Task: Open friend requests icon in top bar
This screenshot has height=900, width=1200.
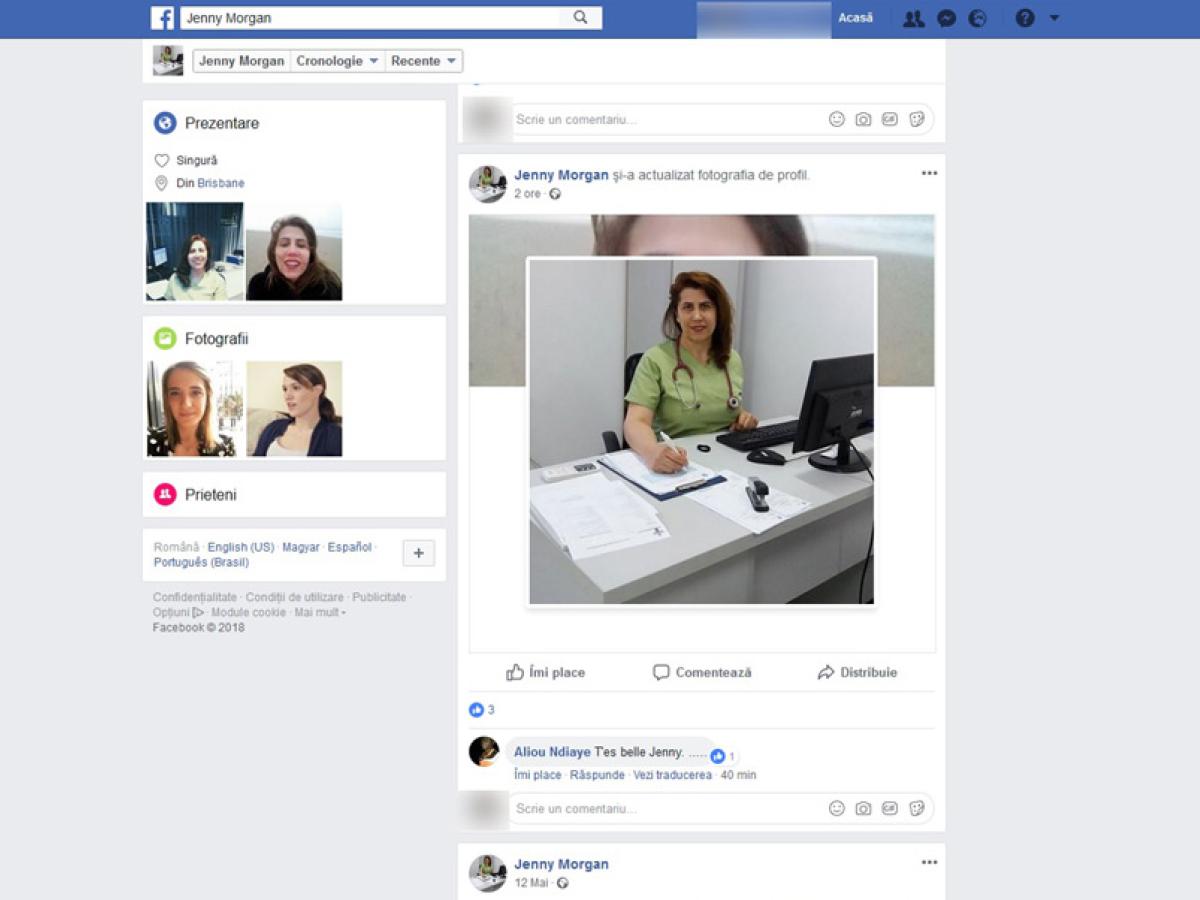Action: [x=913, y=18]
